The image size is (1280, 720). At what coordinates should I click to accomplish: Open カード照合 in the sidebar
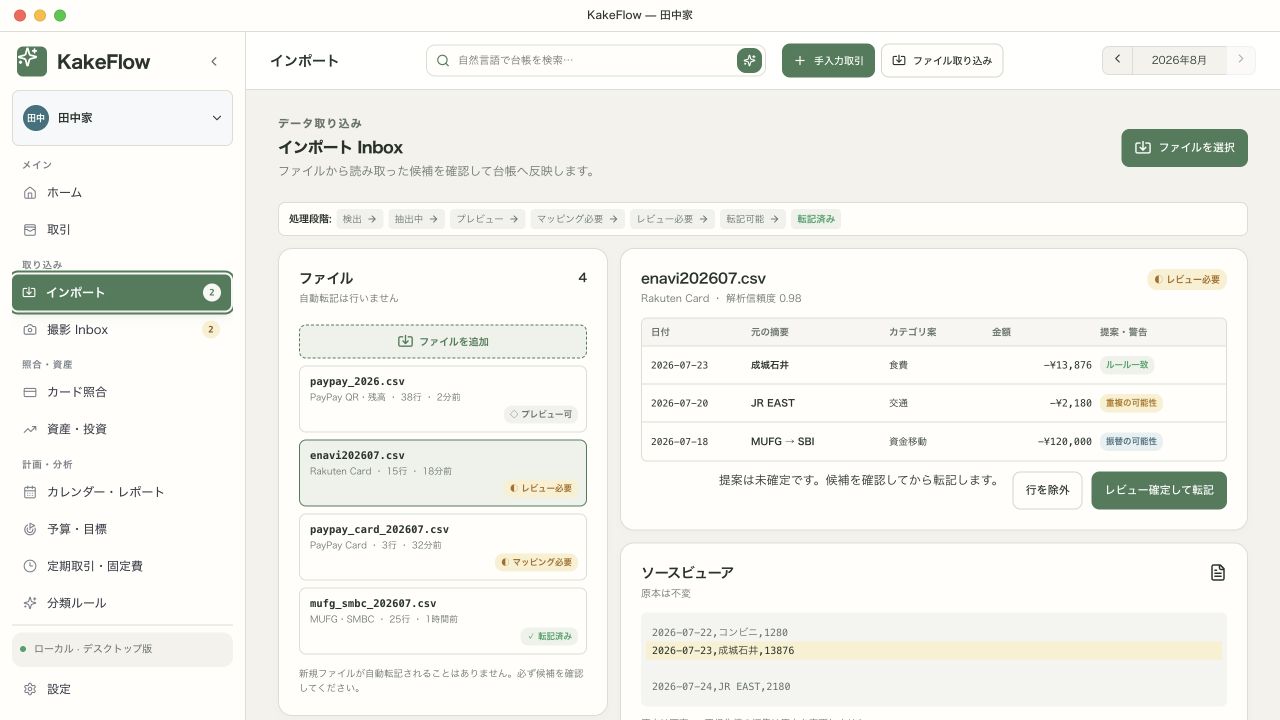(122, 392)
